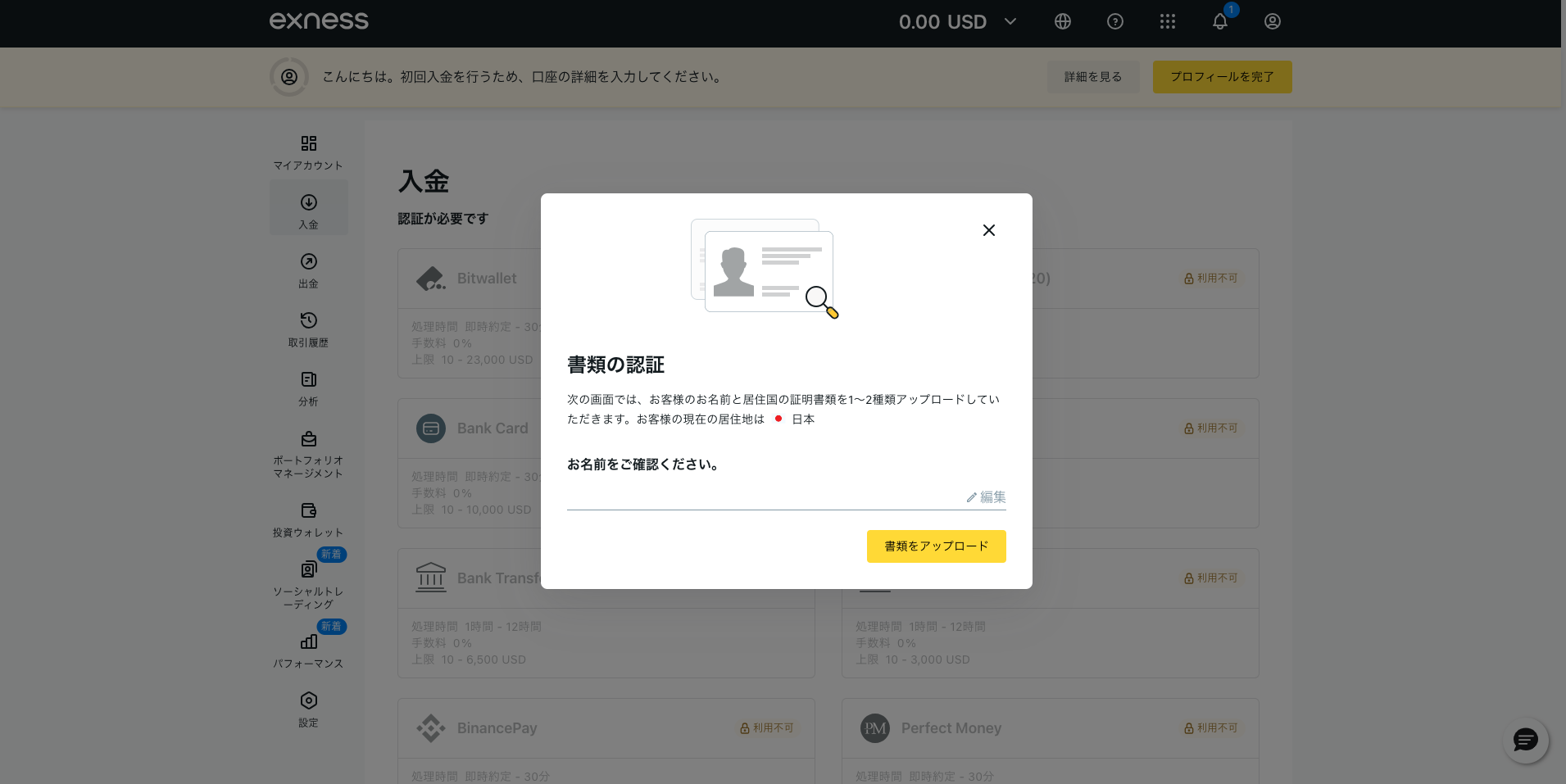The height and width of the screenshot is (784, 1566).
Task: Open the apps grid menu icon
Action: (1168, 22)
